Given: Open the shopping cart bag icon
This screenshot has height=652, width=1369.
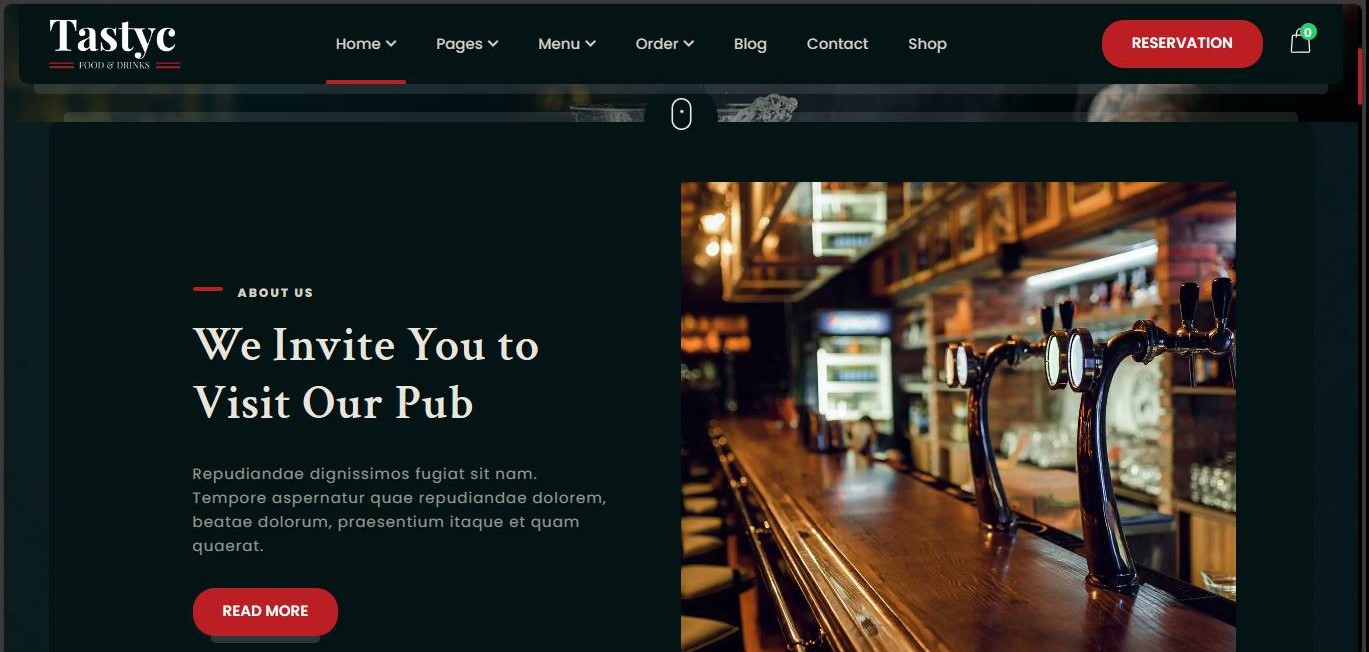Looking at the screenshot, I should tap(1300, 42).
